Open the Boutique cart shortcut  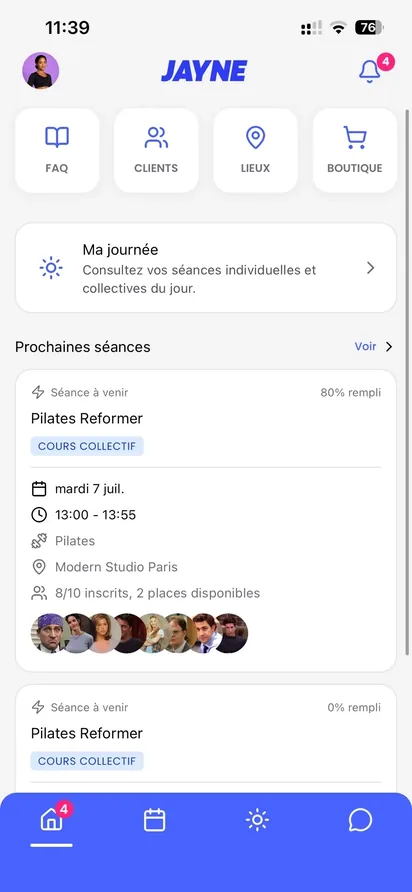point(355,150)
